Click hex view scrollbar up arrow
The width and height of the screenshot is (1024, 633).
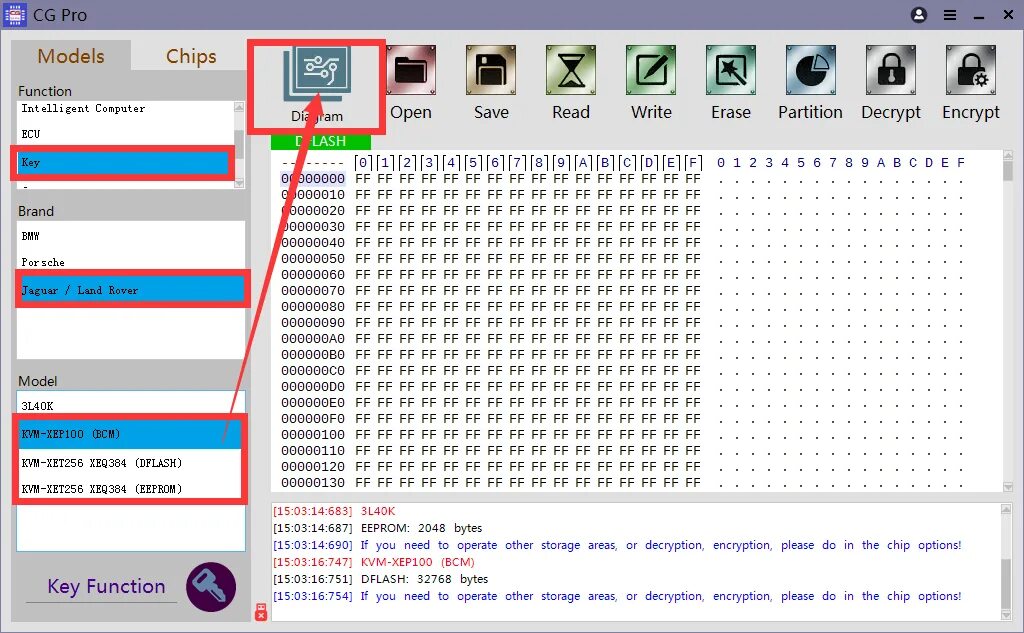(x=1008, y=155)
